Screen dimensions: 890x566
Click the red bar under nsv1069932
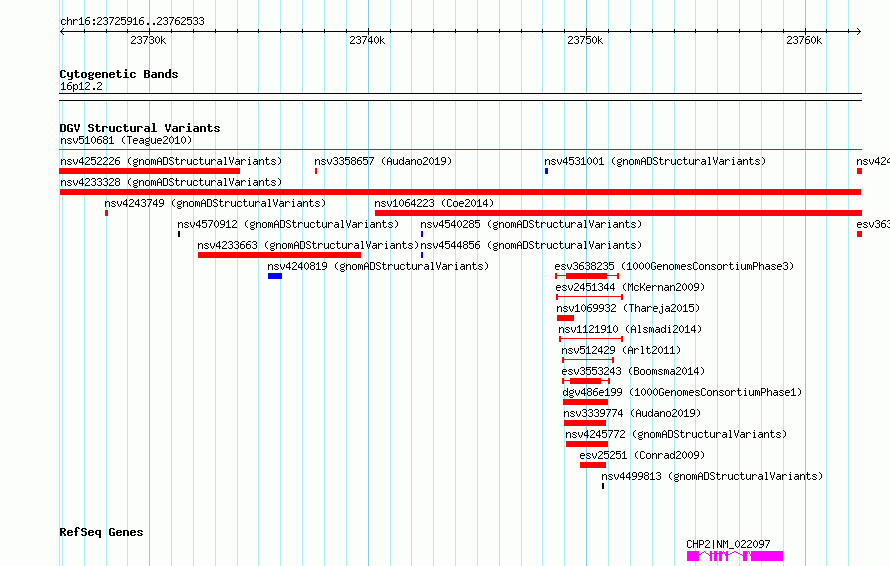pyautogui.click(x=565, y=318)
